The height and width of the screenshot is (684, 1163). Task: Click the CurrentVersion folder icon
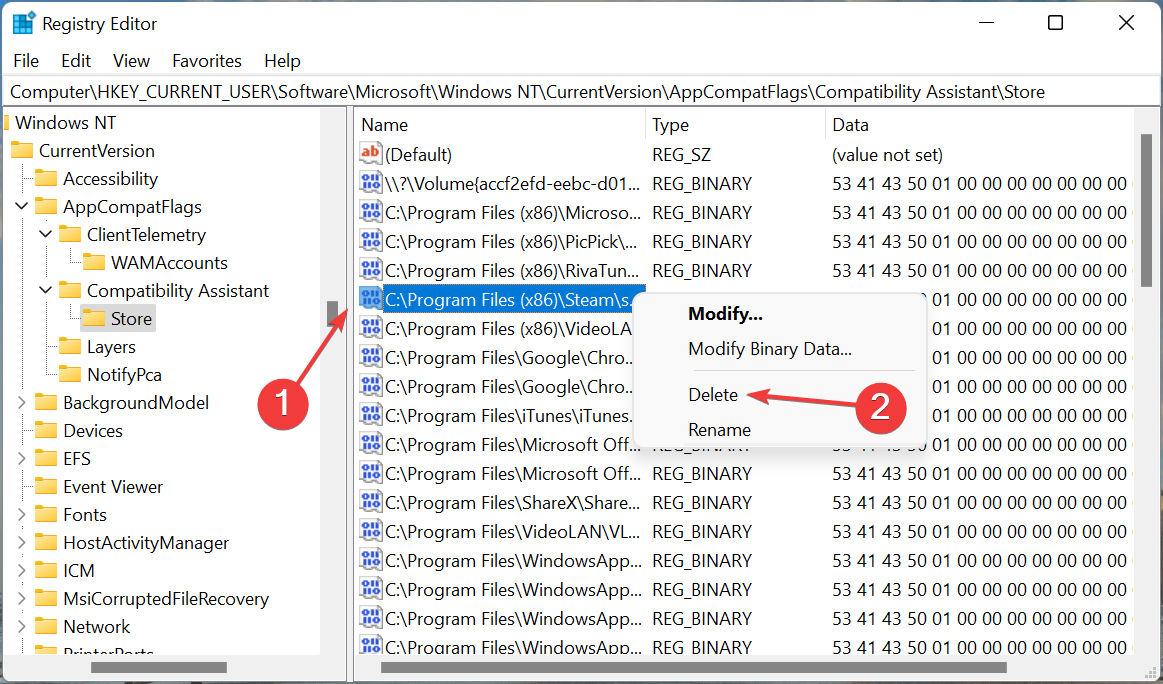(22, 151)
